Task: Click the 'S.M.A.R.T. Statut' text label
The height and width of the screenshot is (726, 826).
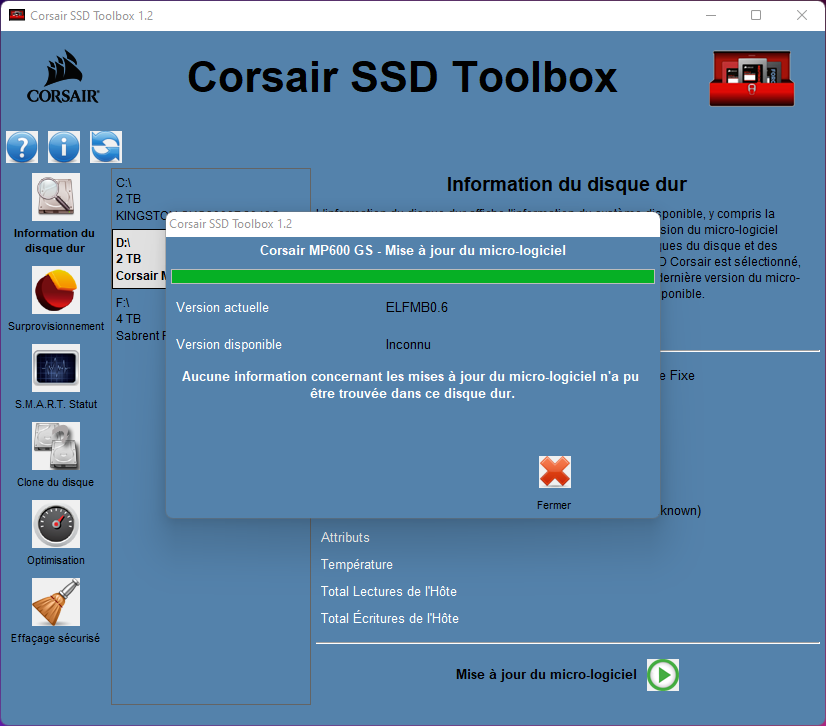Action: tap(56, 404)
